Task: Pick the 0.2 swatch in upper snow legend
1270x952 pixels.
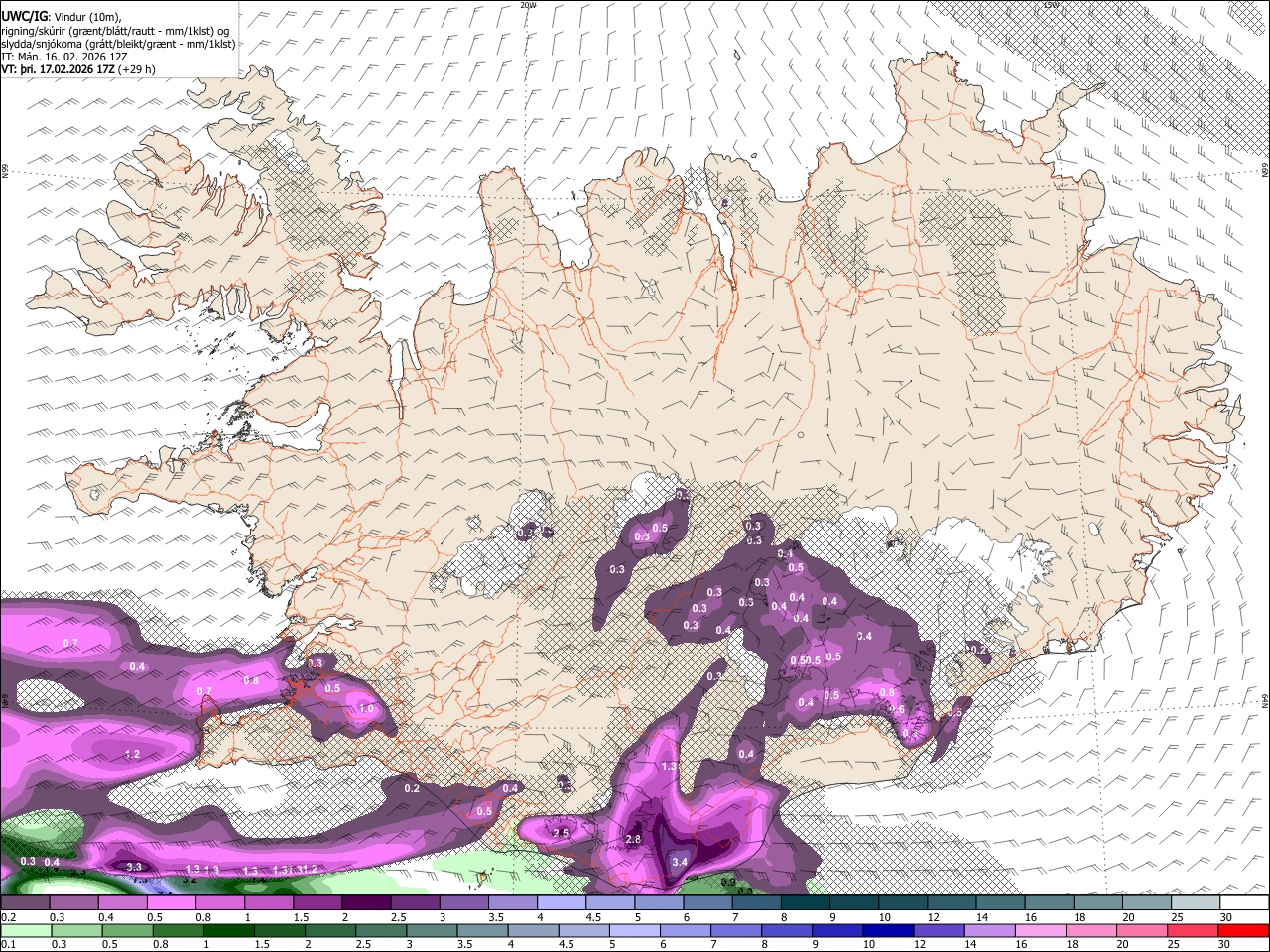Action: [x=25, y=903]
